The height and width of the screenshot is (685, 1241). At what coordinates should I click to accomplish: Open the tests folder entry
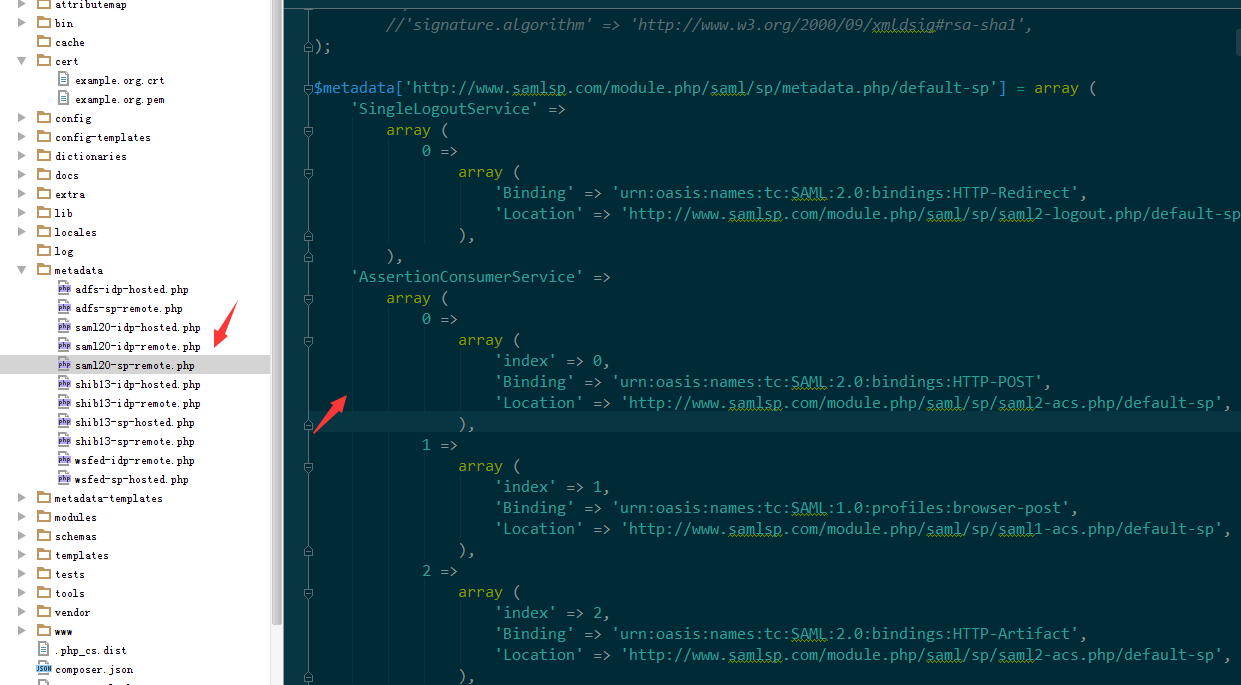tap(69, 573)
